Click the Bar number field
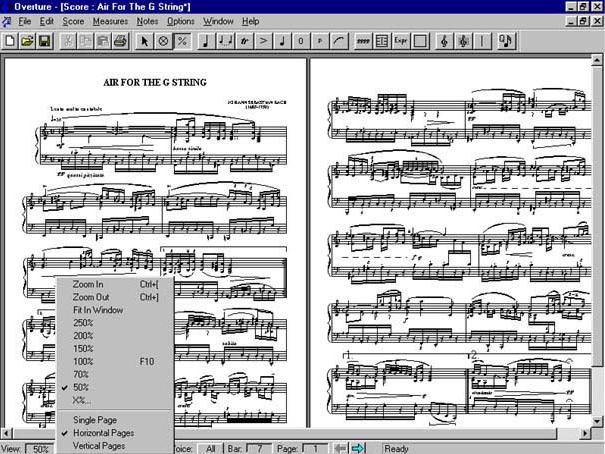The image size is (605, 454). tap(259, 449)
